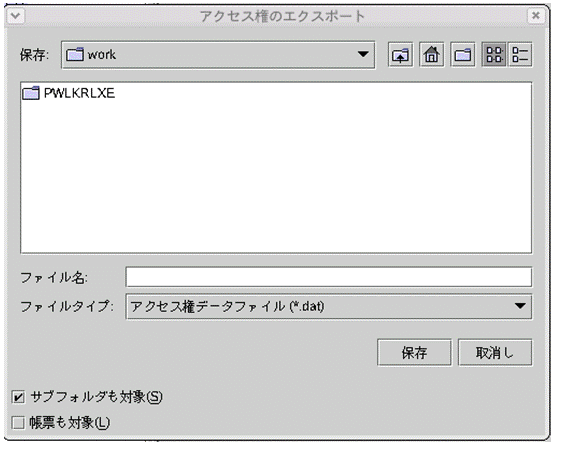Open the window menu button in title bar

point(16,16)
